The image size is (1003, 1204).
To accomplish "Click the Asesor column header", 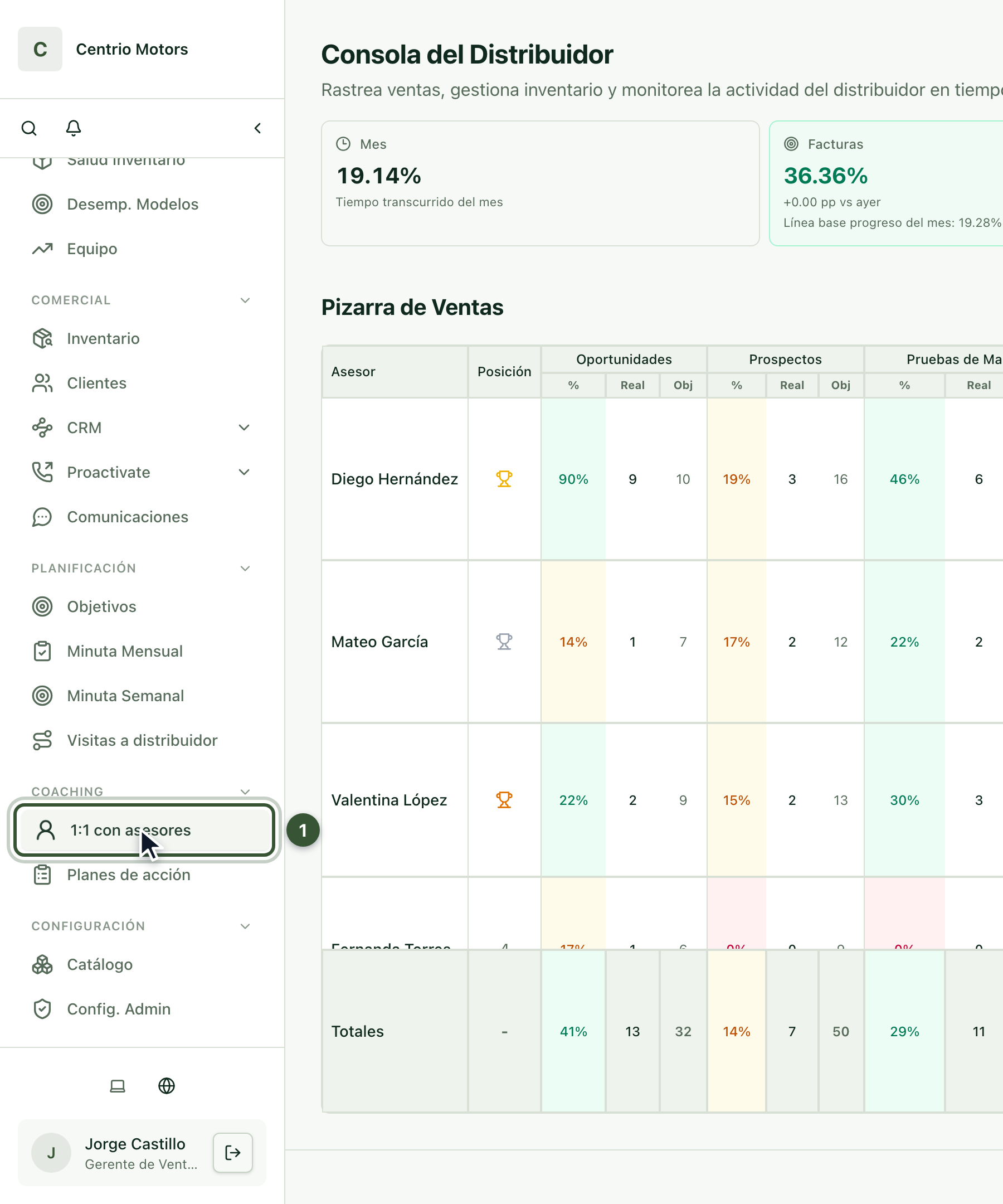I will [x=395, y=372].
